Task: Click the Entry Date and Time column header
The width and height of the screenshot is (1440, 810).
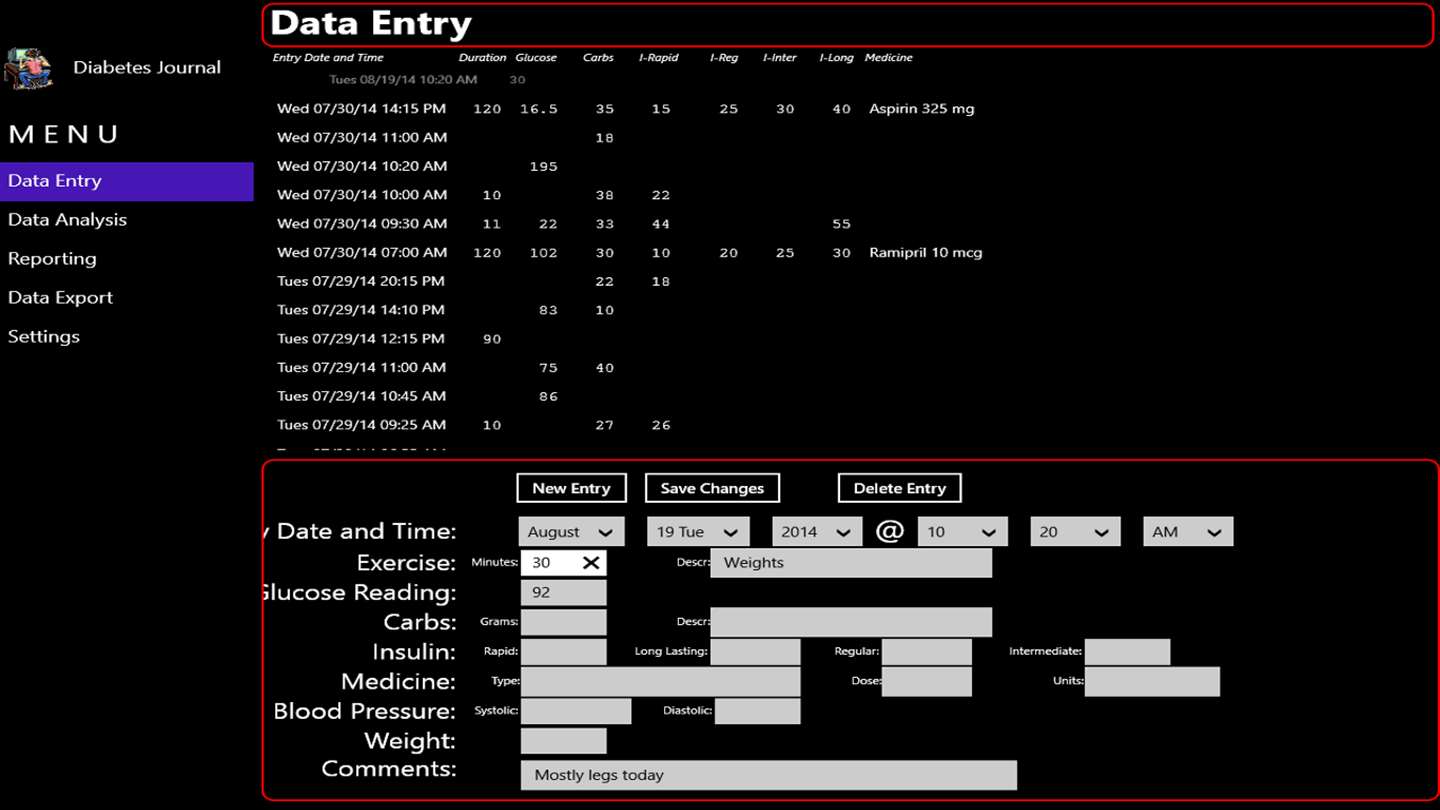Action: pos(328,58)
